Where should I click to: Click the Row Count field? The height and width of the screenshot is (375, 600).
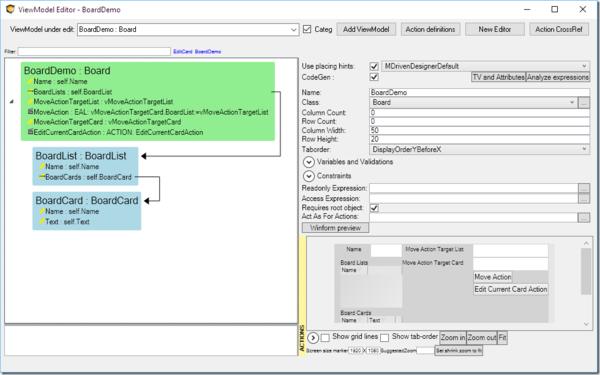click(479, 121)
